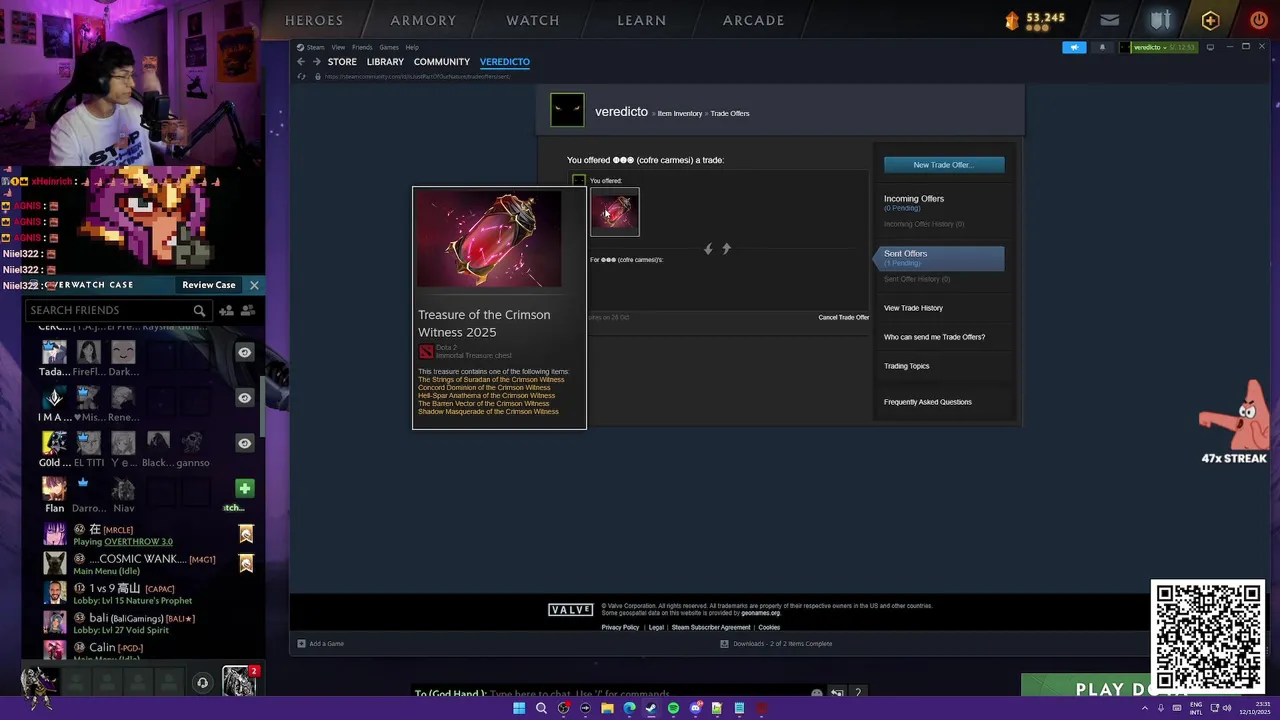Image resolution: width=1280 pixels, height=720 pixels.
Task: Open the Friends menu in Steam
Action: point(362,47)
